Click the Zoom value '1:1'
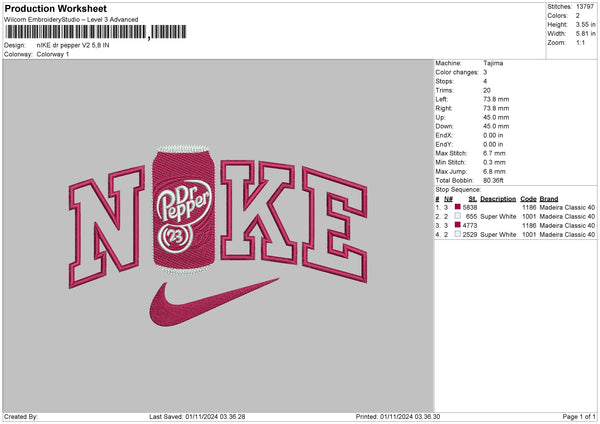The image size is (600, 424). click(x=580, y=43)
